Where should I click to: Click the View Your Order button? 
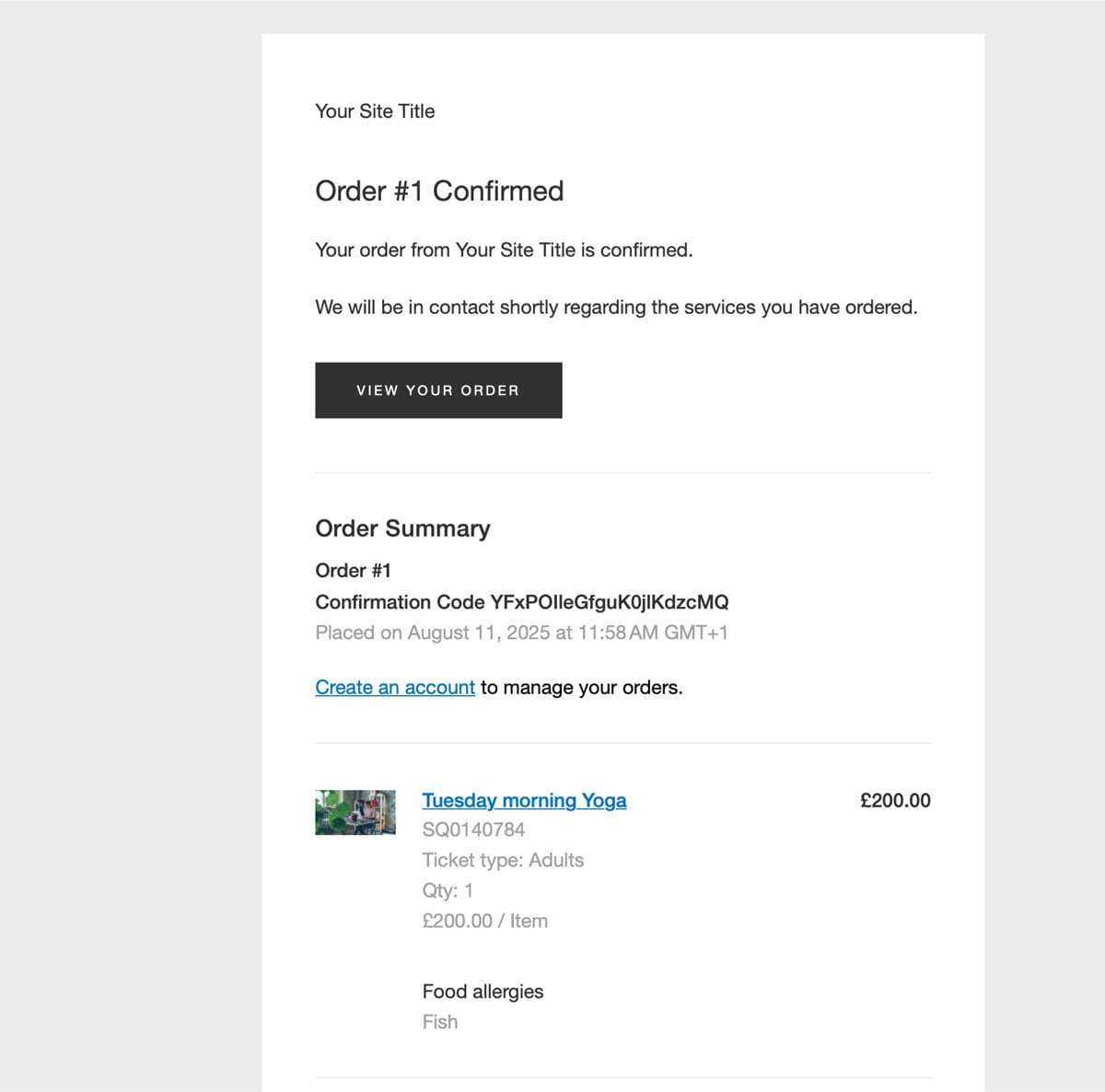438,390
